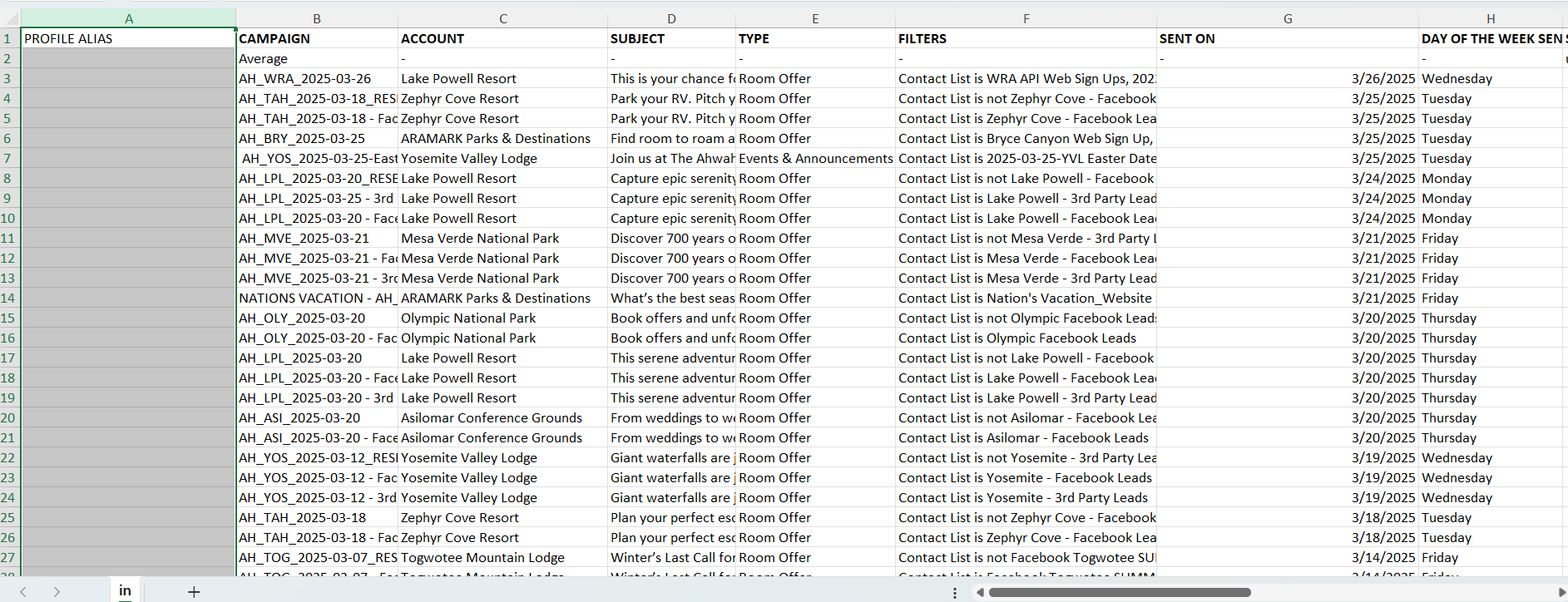Click the Average cell in row 2
The image size is (1568, 602).
click(x=317, y=58)
